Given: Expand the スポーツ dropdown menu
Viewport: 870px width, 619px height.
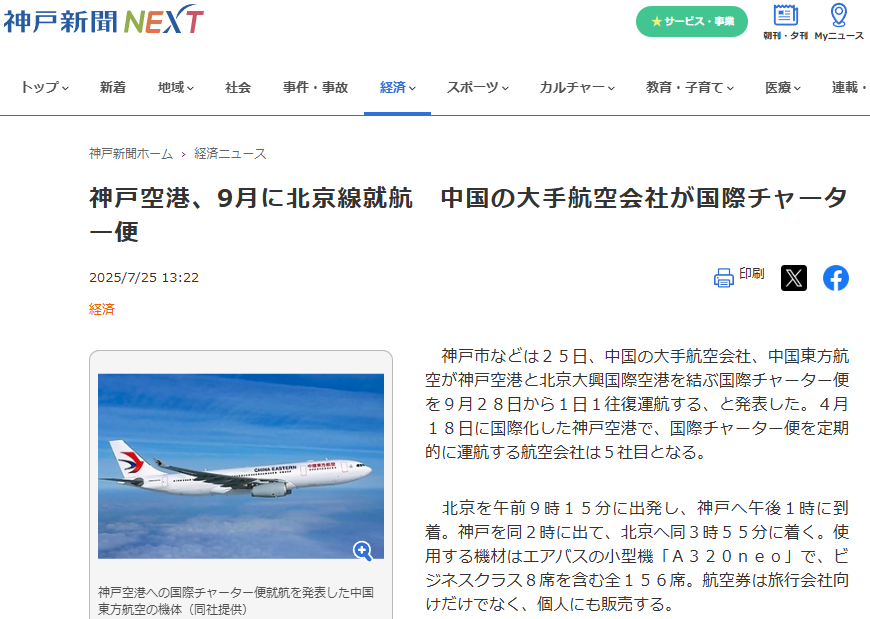Looking at the screenshot, I should point(478,88).
